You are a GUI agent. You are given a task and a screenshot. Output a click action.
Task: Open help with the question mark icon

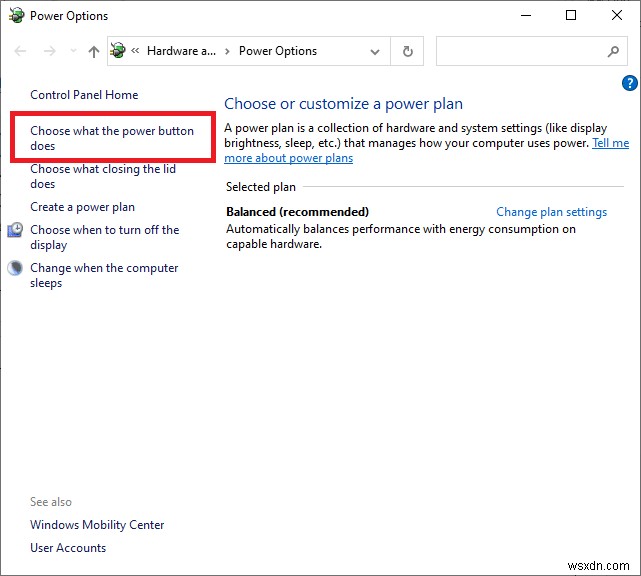(x=629, y=84)
